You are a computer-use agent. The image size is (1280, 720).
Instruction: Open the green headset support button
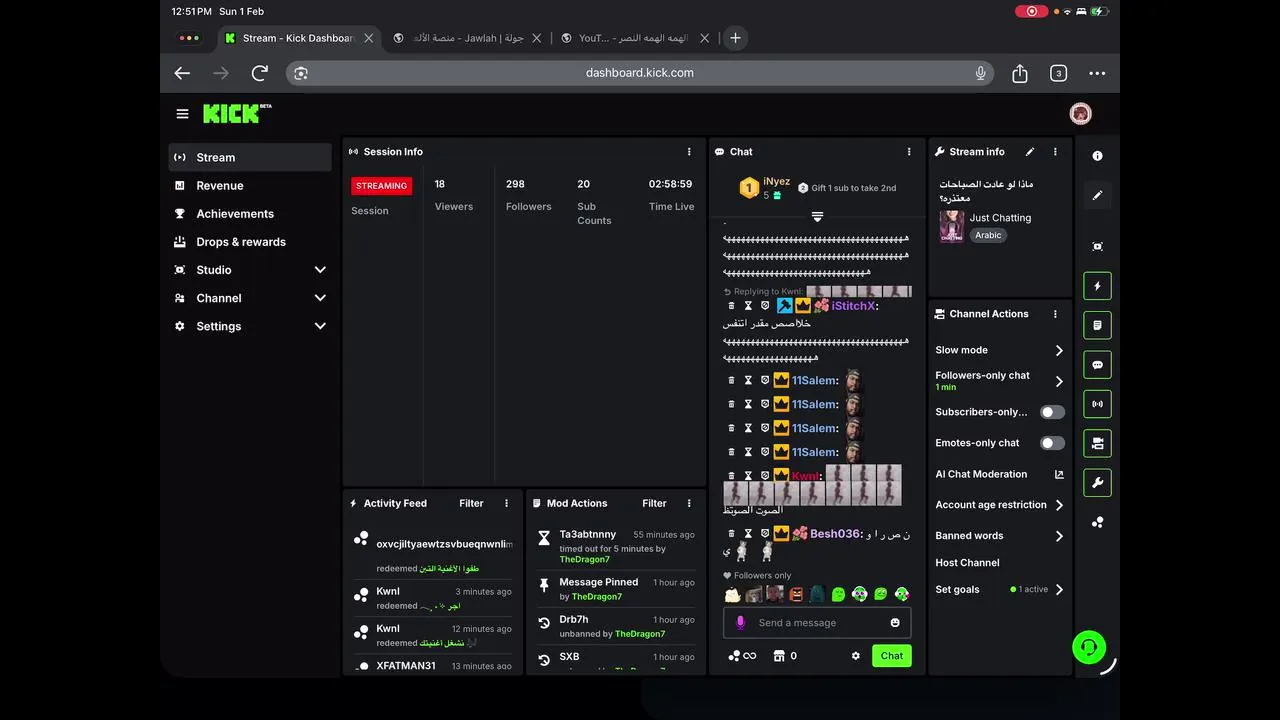pyautogui.click(x=1089, y=647)
